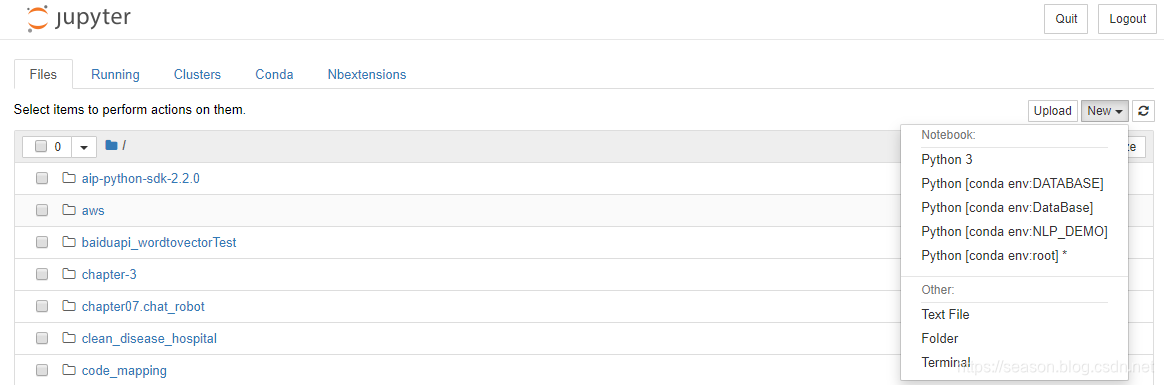Click the Logout button

click(x=1128, y=19)
